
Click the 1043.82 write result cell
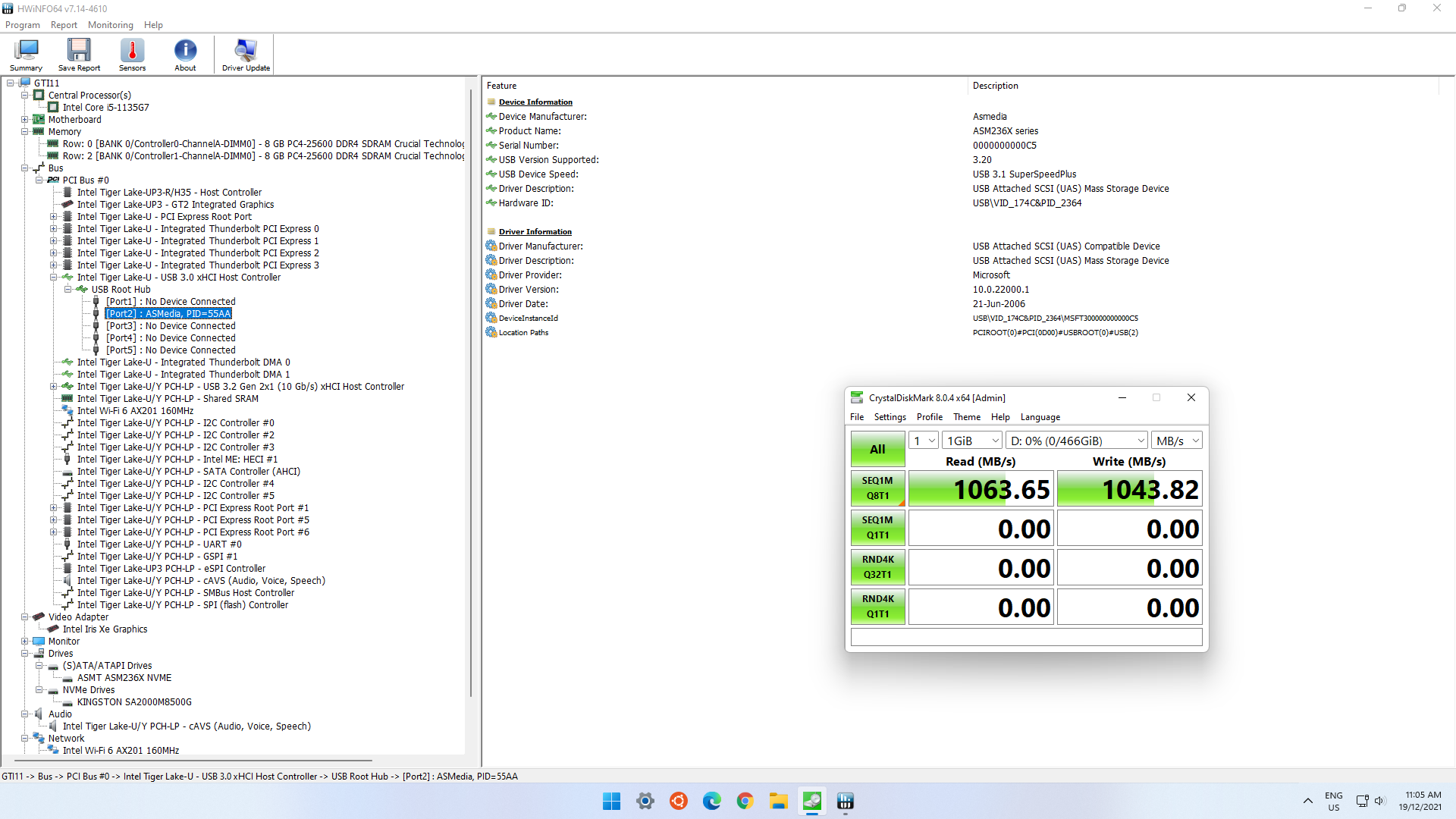click(x=1129, y=489)
